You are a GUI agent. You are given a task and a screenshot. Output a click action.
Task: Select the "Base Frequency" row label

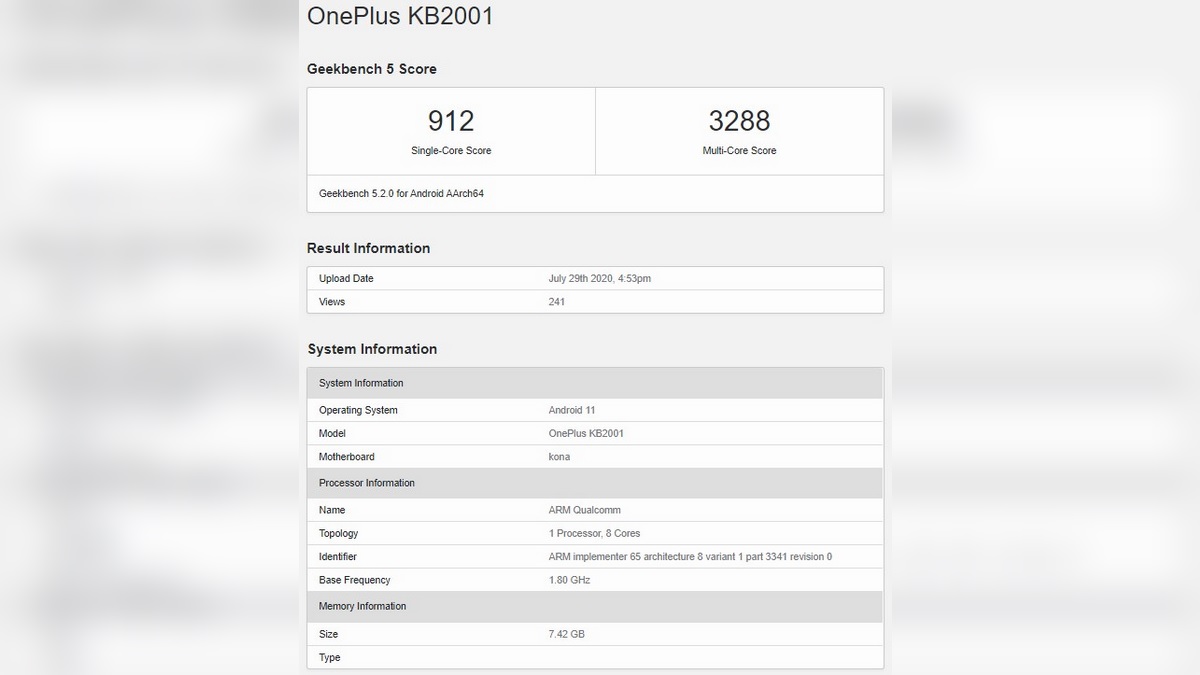[355, 580]
